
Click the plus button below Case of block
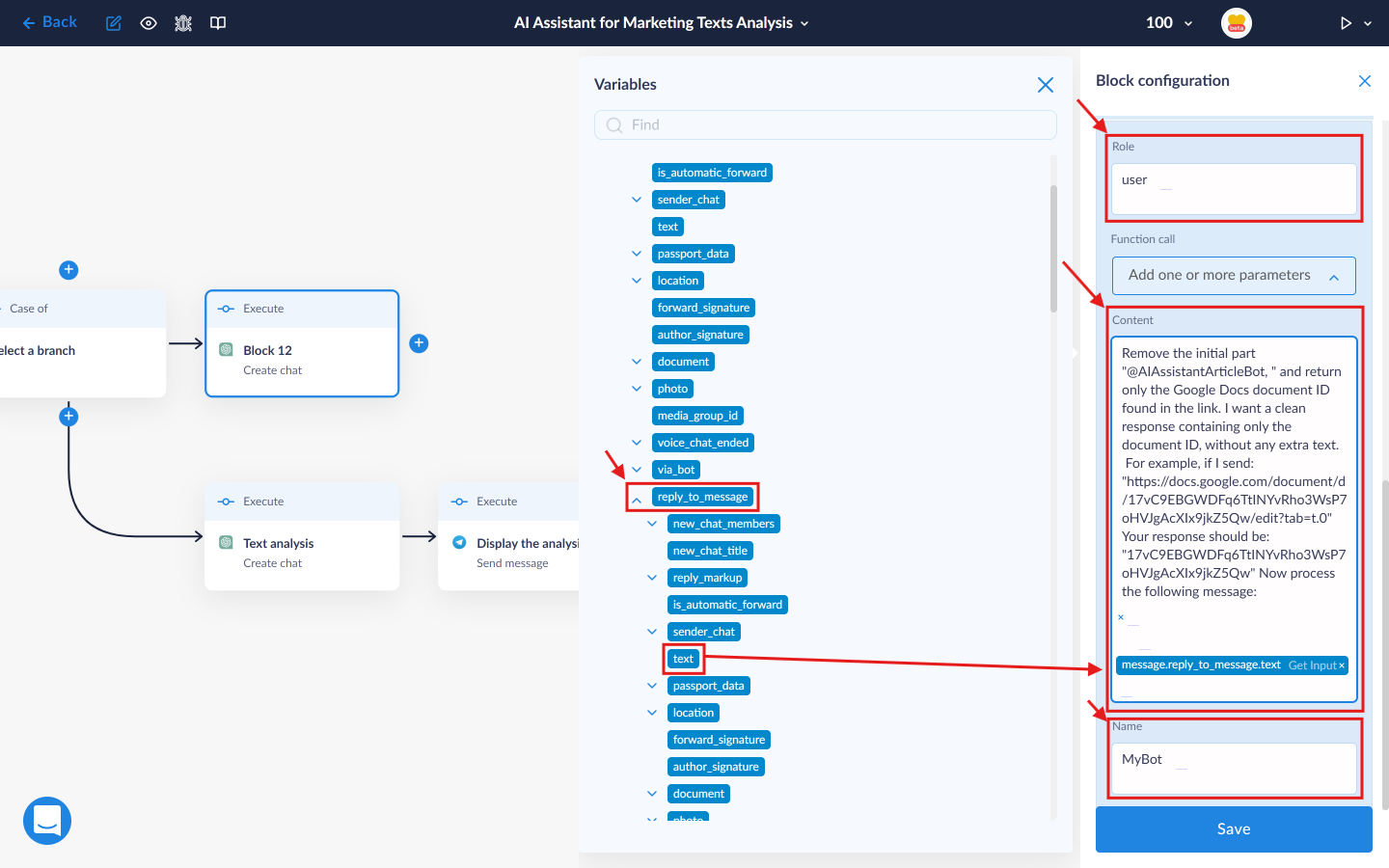(68, 417)
